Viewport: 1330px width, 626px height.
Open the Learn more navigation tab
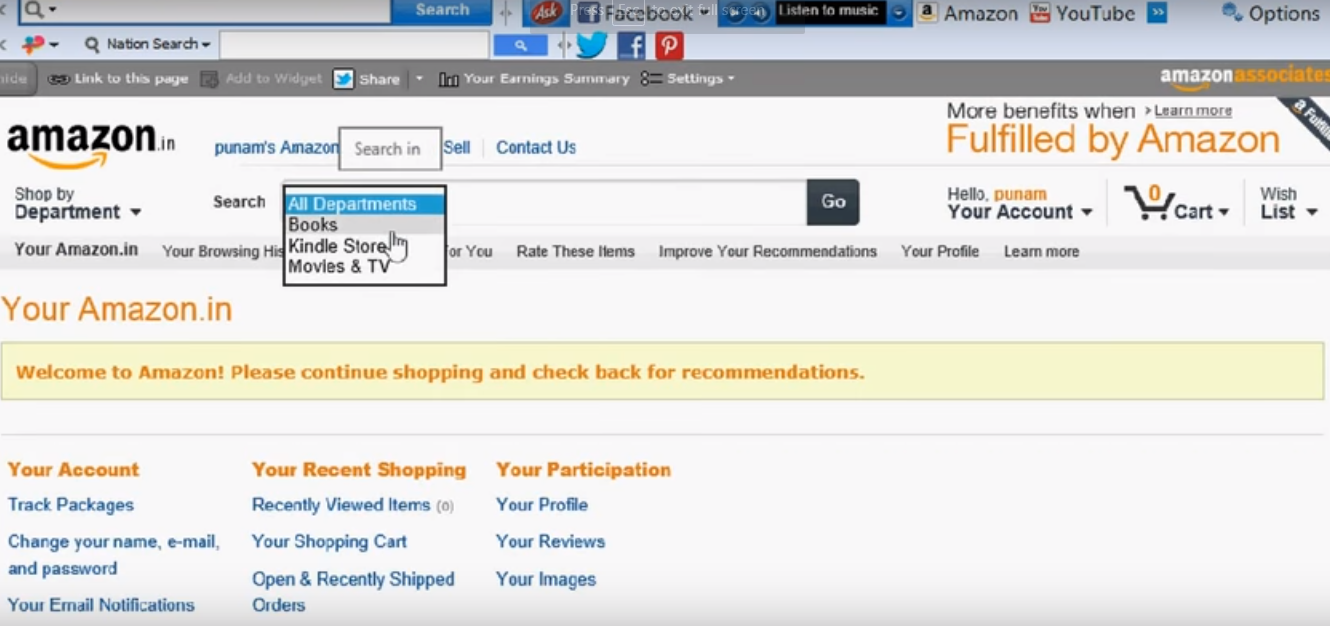click(x=1042, y=252)
